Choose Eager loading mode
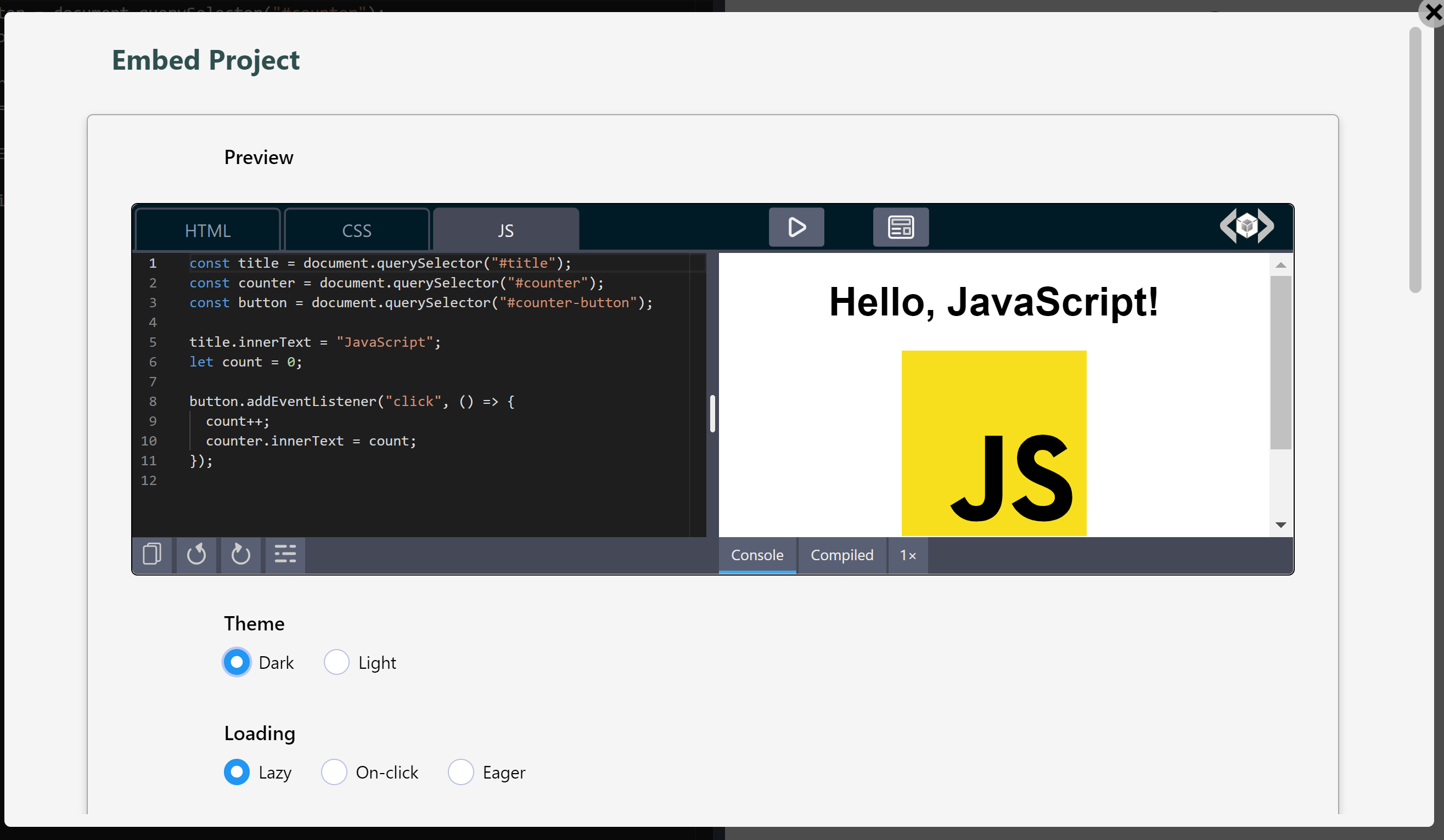 460,772
